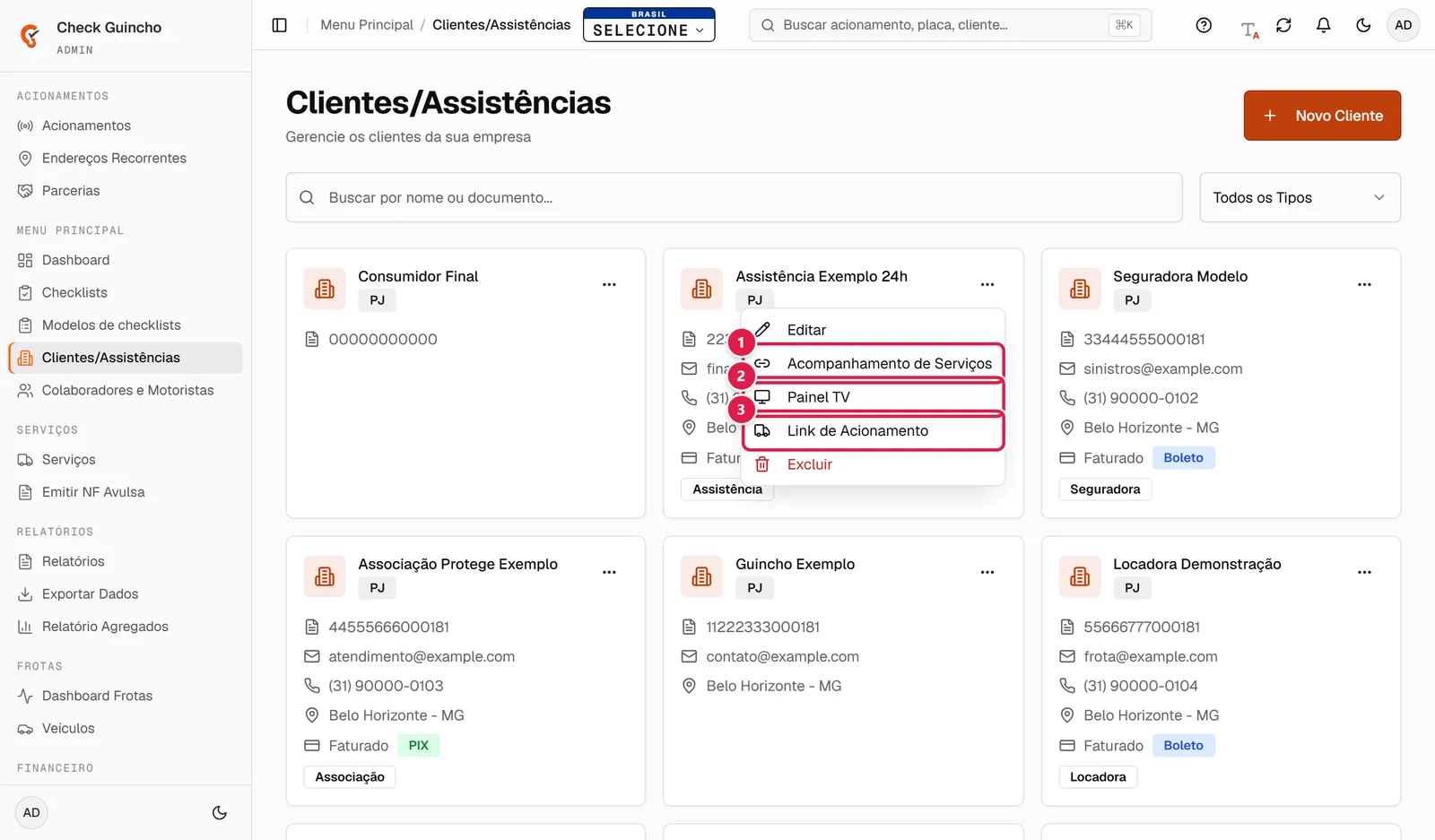Click the Check Guincho logo
This screenshot has width=1435, height=840.
(30, 36)
